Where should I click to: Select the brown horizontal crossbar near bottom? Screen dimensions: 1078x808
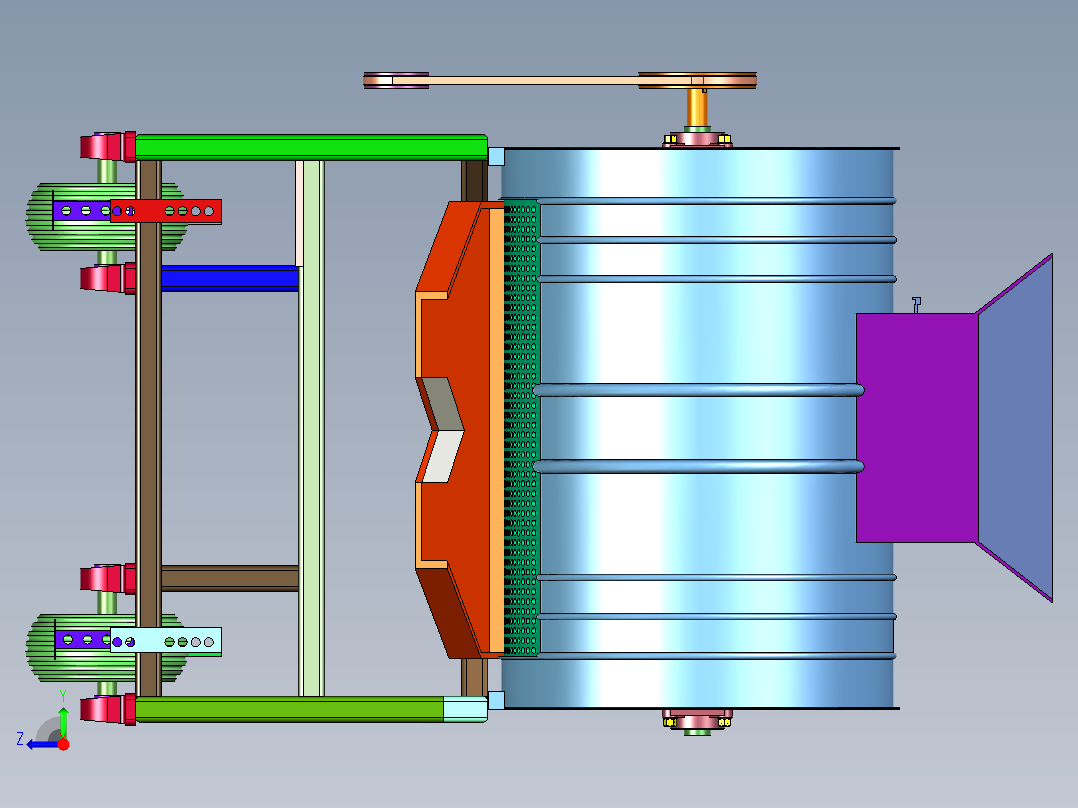230,578
